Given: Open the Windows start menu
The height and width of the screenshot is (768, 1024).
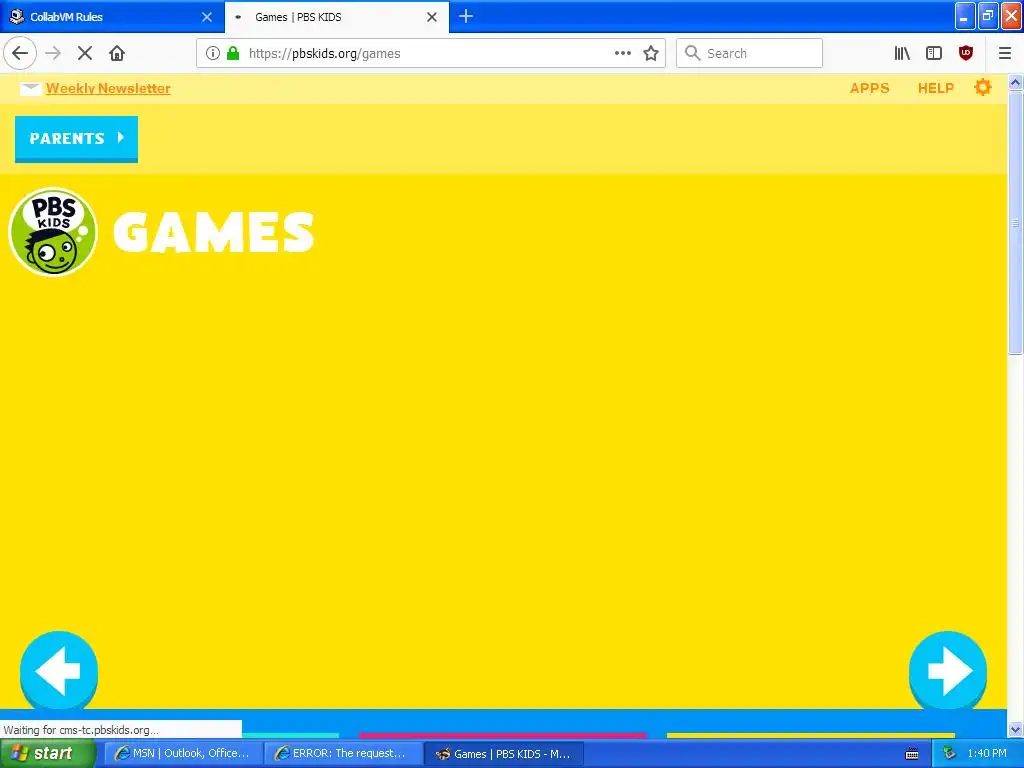Looking at the screenshot, I should click(x=48, y=753).
